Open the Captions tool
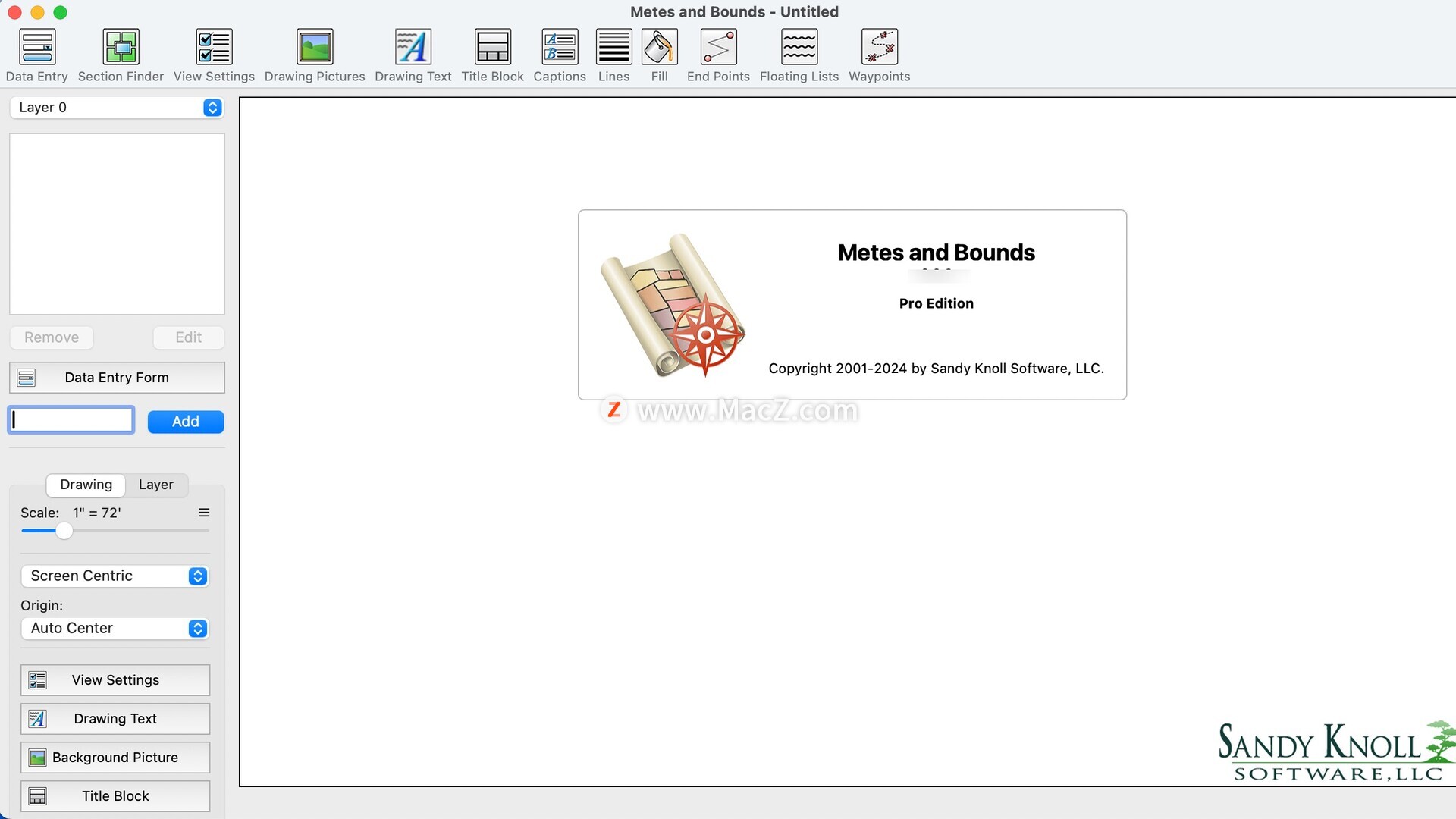 [560, 47]
